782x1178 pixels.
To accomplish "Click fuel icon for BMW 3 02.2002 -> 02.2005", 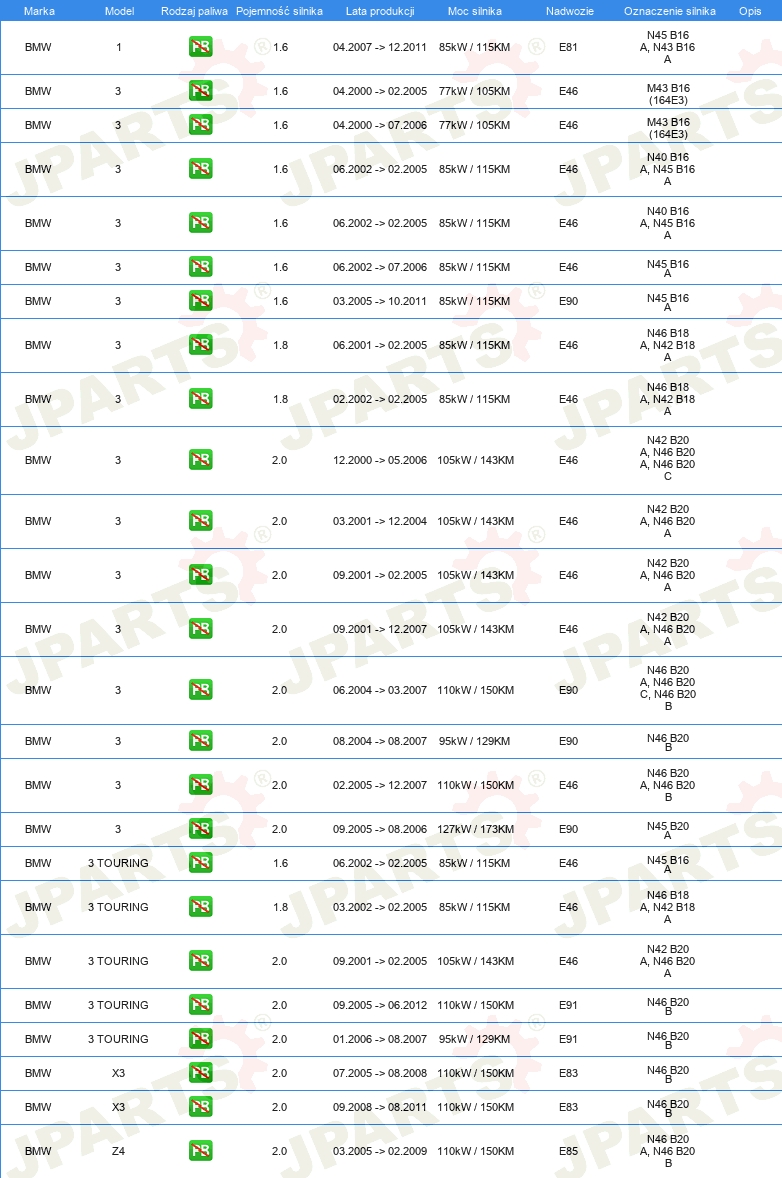I will tap(201, 399).
